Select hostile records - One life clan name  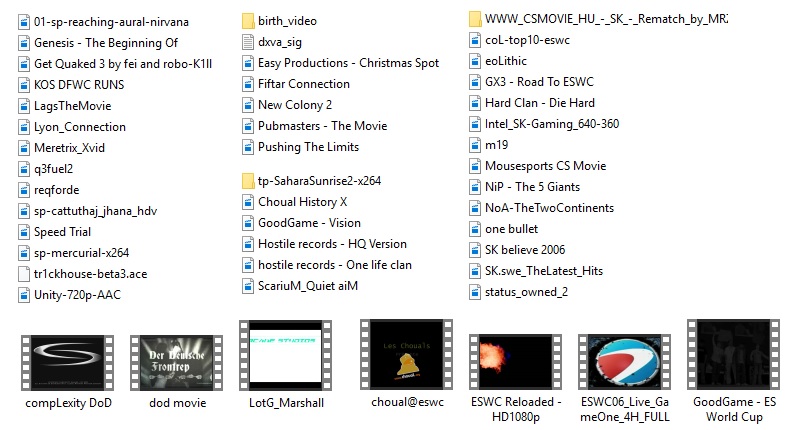[335, 265]
